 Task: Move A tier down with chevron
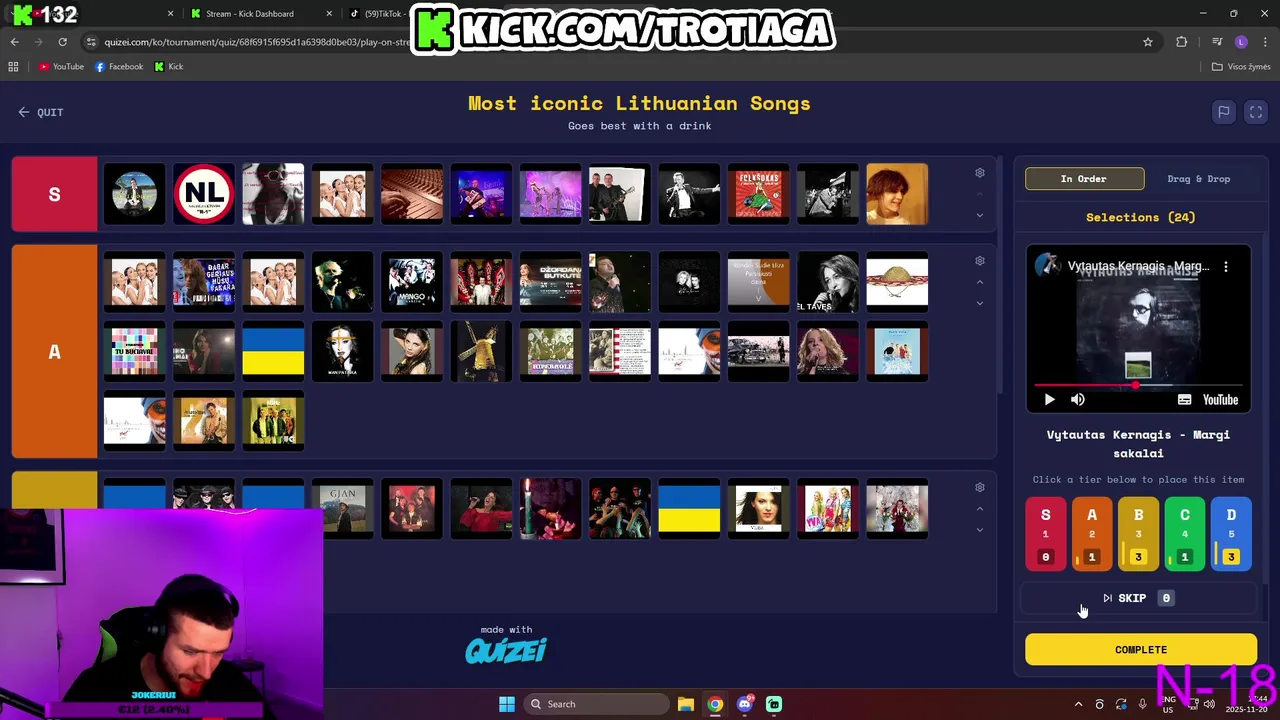(x=980, y=303)
